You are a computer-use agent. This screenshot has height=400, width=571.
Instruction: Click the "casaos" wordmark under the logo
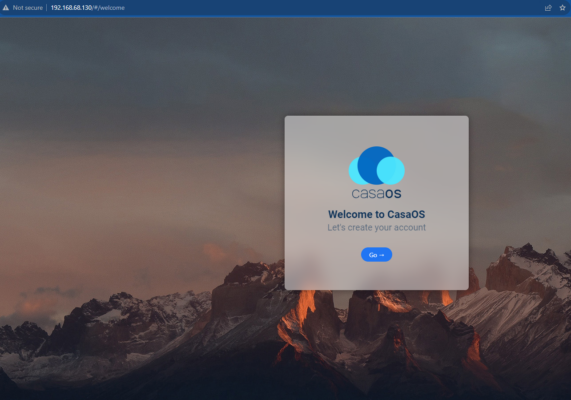(377, 193)
